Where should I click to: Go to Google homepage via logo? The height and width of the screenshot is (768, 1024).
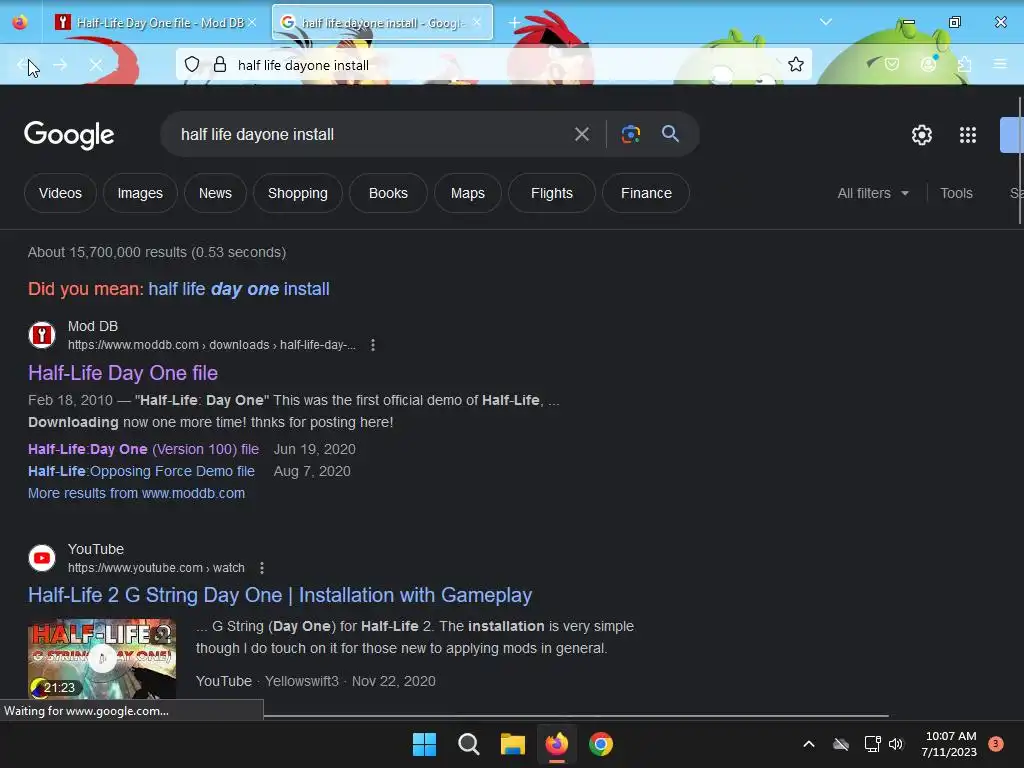(69, 135)
